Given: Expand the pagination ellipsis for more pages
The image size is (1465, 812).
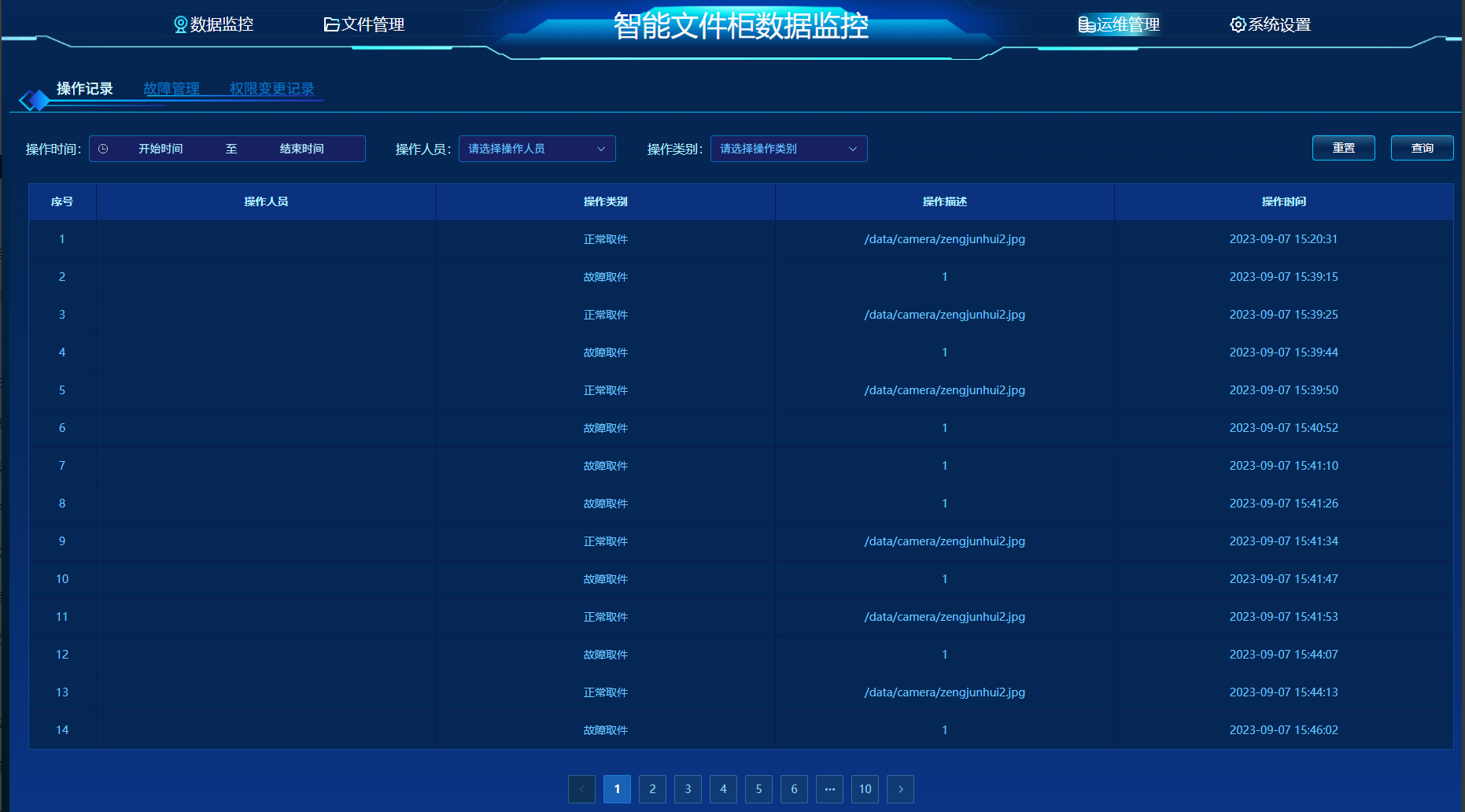Looking at the screenshot, I should pyautogui.click(x=829, y=789).
